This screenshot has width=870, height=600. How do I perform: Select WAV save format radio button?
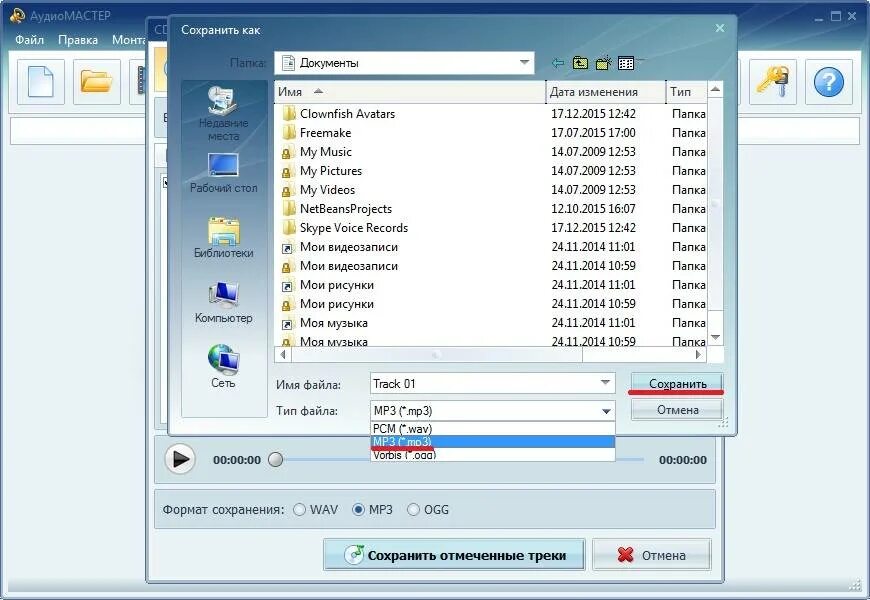coord(299,510)
